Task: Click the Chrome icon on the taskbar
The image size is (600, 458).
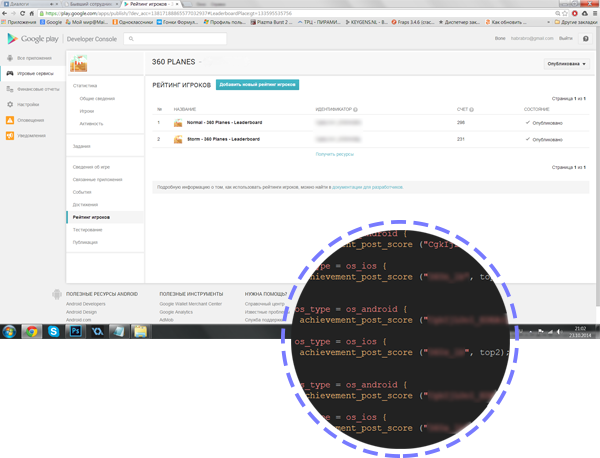Action: (32, 331)
